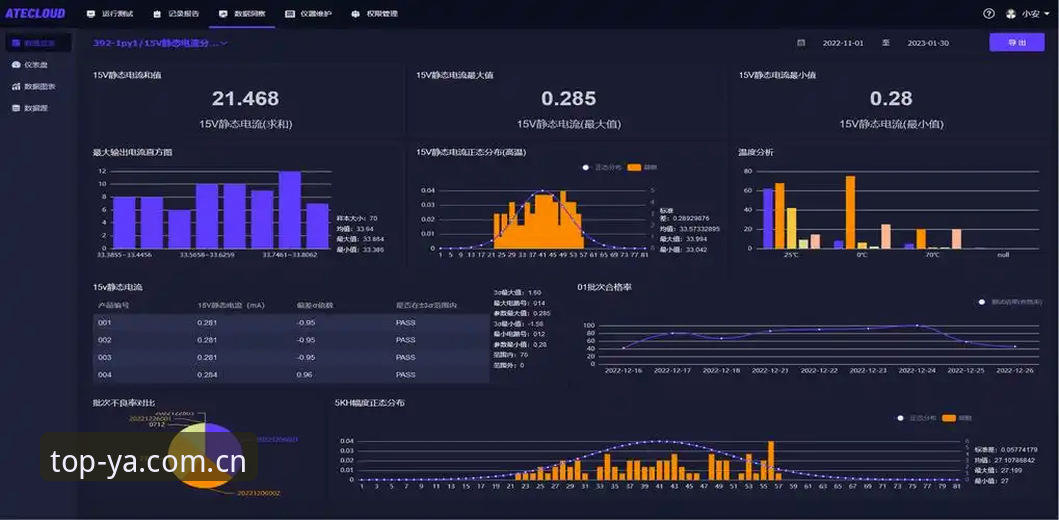
Task: Click the 2022-12-16 axis date
Action: (x=623, y=371)
